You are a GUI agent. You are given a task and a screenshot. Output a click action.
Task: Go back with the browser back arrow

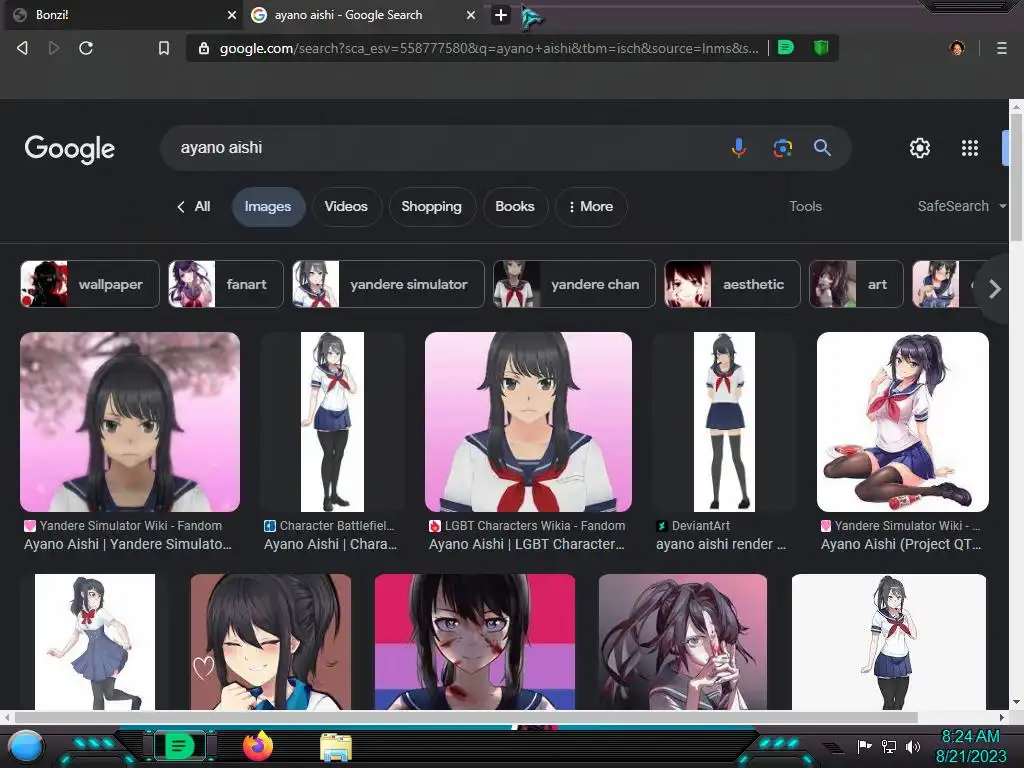[x=22, y=48]
